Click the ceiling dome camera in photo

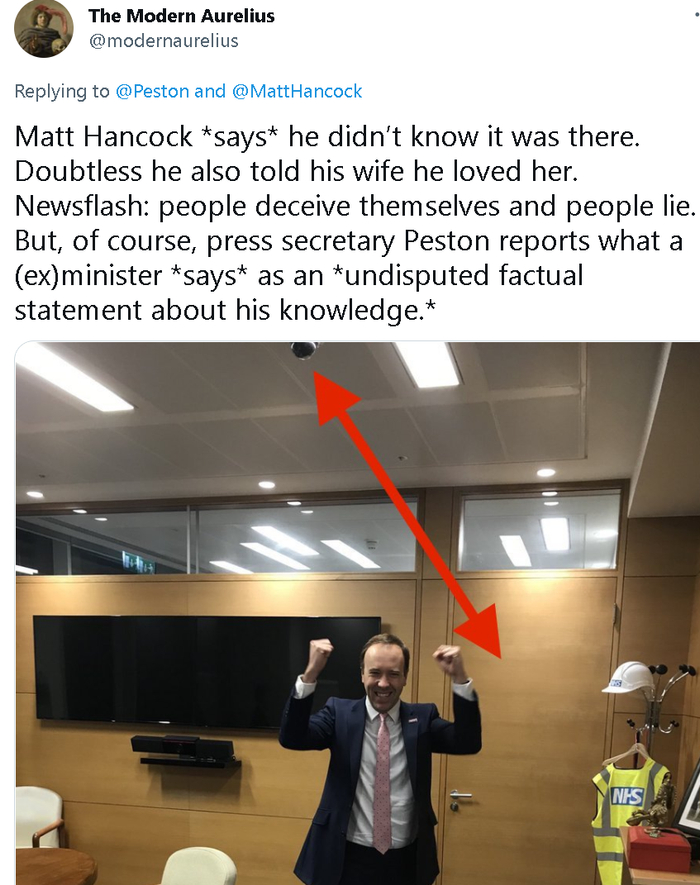tap(304, 350)
